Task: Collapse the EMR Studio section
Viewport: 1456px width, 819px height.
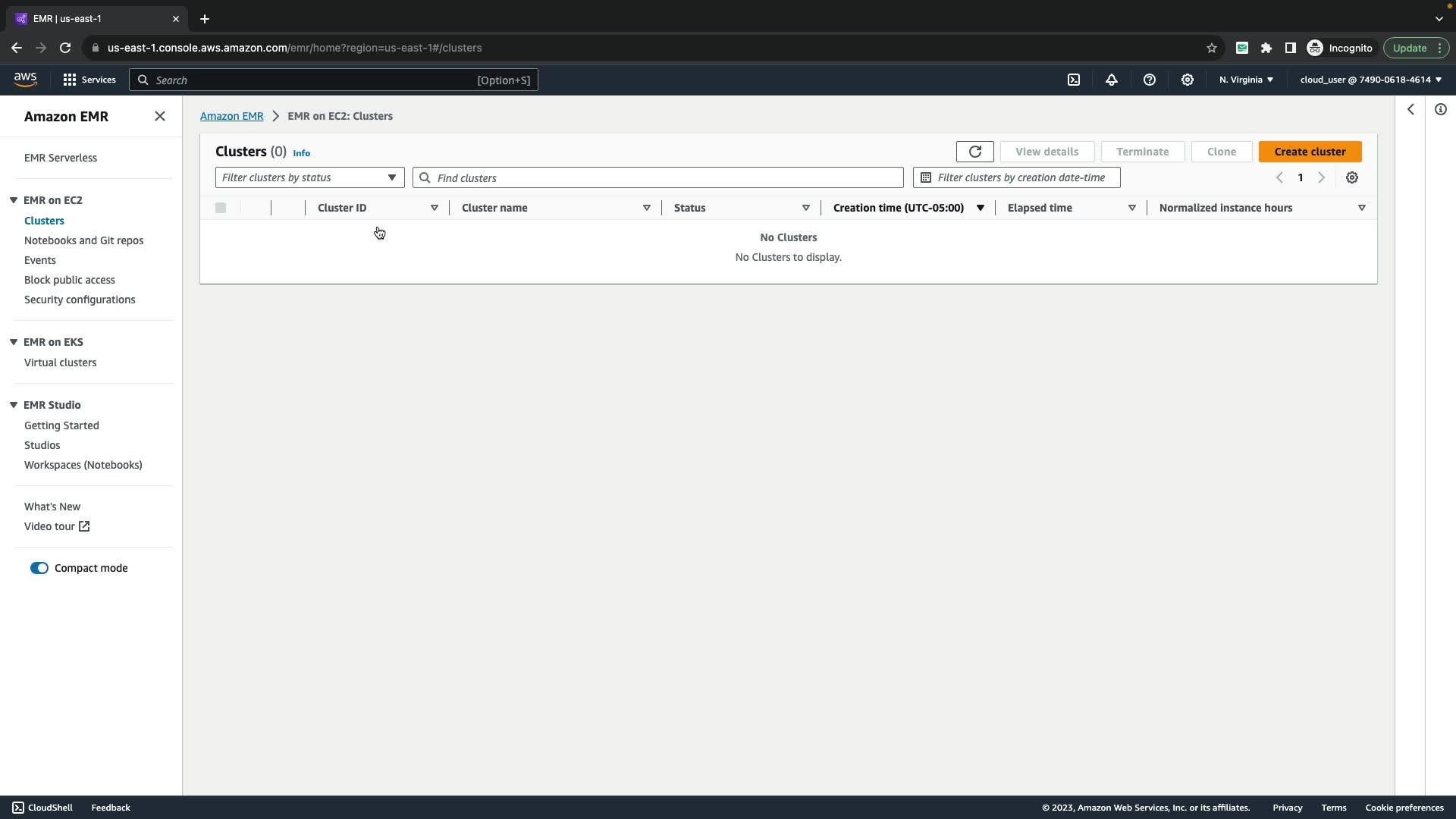Action: (14, 405)
